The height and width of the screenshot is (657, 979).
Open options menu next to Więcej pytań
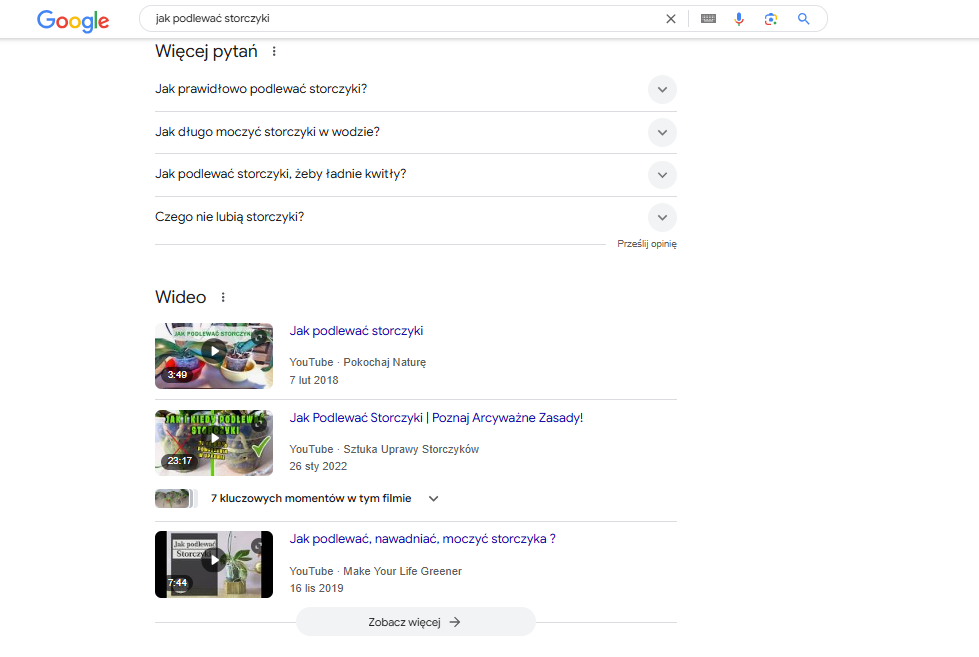pos(274,50)
